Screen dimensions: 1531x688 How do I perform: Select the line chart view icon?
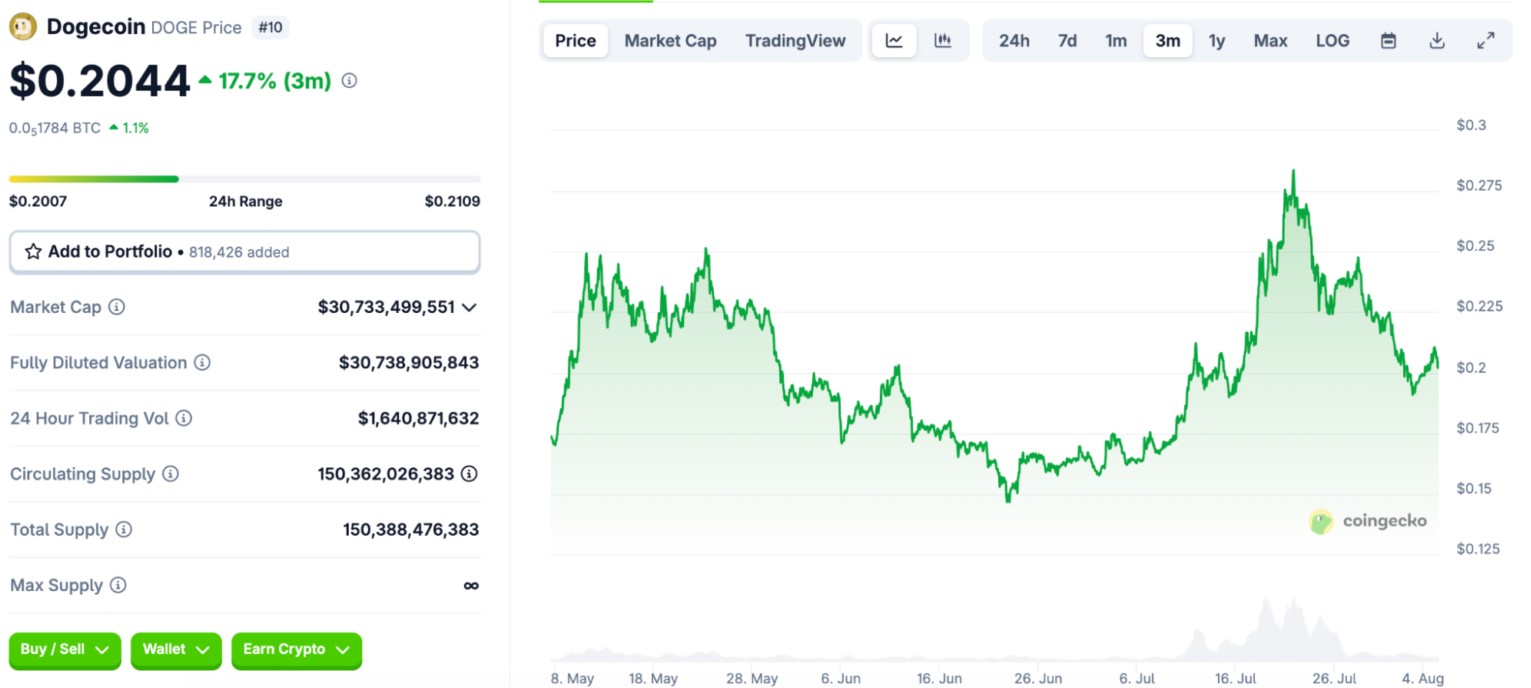click(x=893, y=40)
